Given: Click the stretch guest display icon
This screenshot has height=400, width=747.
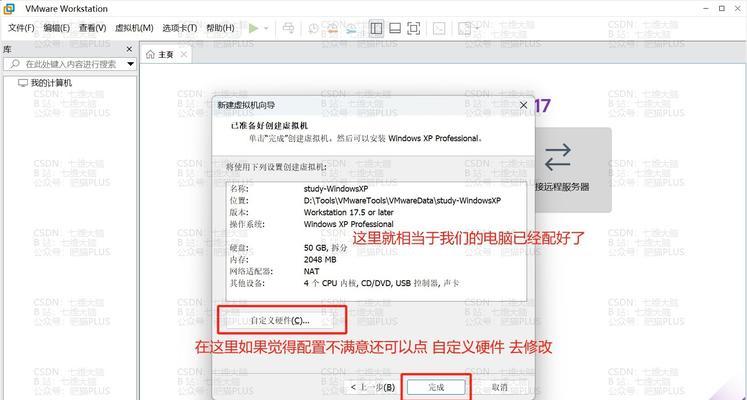Looking at the screenshot, I should (x=464, y=29).
